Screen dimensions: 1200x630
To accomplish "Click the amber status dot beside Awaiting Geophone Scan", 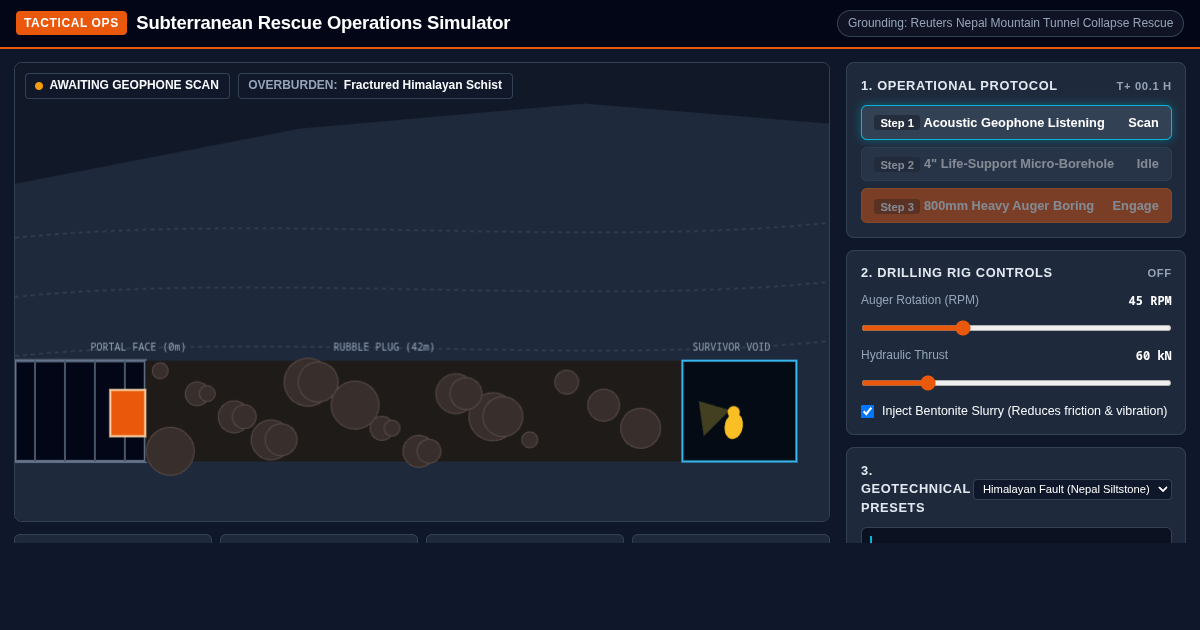I will 39,86.
